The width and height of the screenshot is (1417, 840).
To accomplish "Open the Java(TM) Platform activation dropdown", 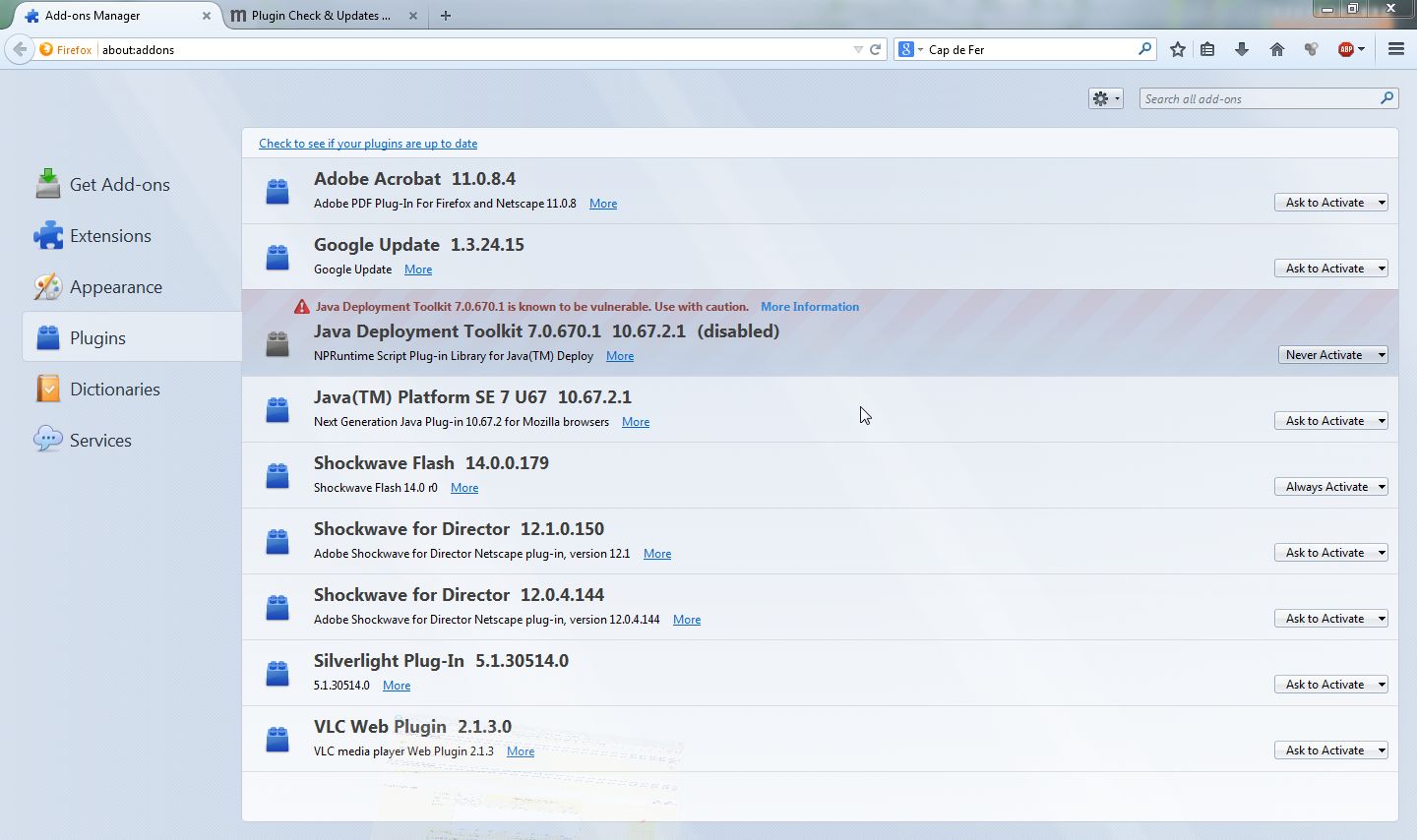I will pos(1330,420).
